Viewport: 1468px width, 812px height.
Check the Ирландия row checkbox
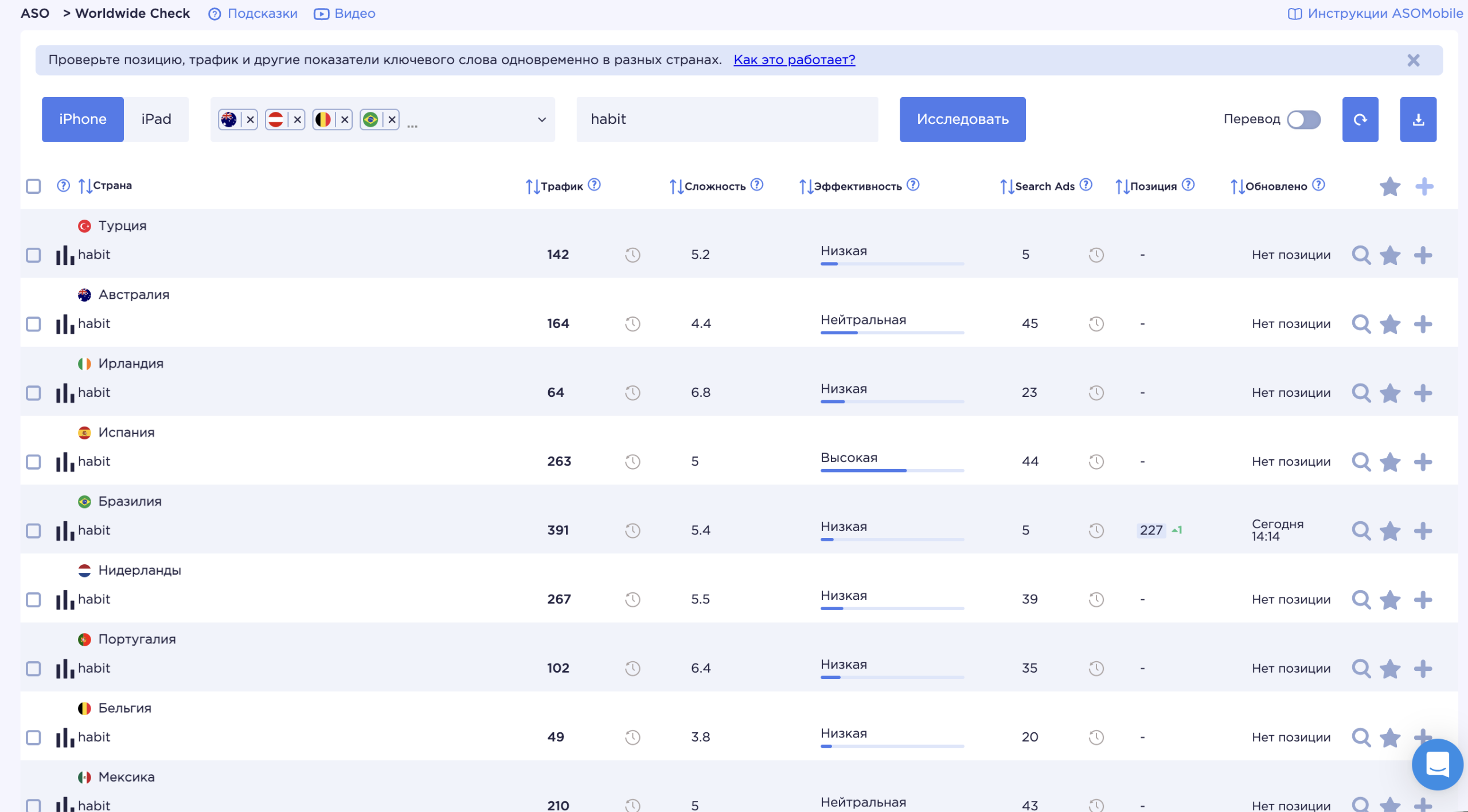(33, 393)
